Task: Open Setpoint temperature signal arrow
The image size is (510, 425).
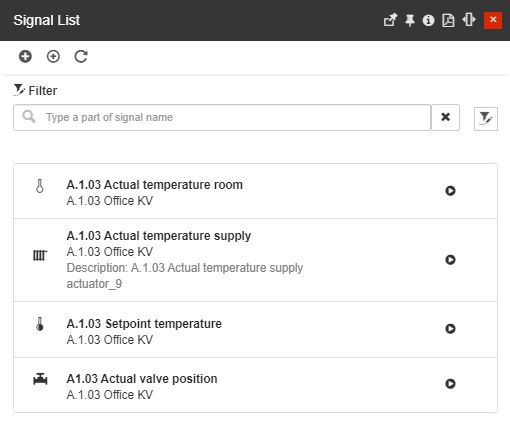Action: [x=450, y=329]
